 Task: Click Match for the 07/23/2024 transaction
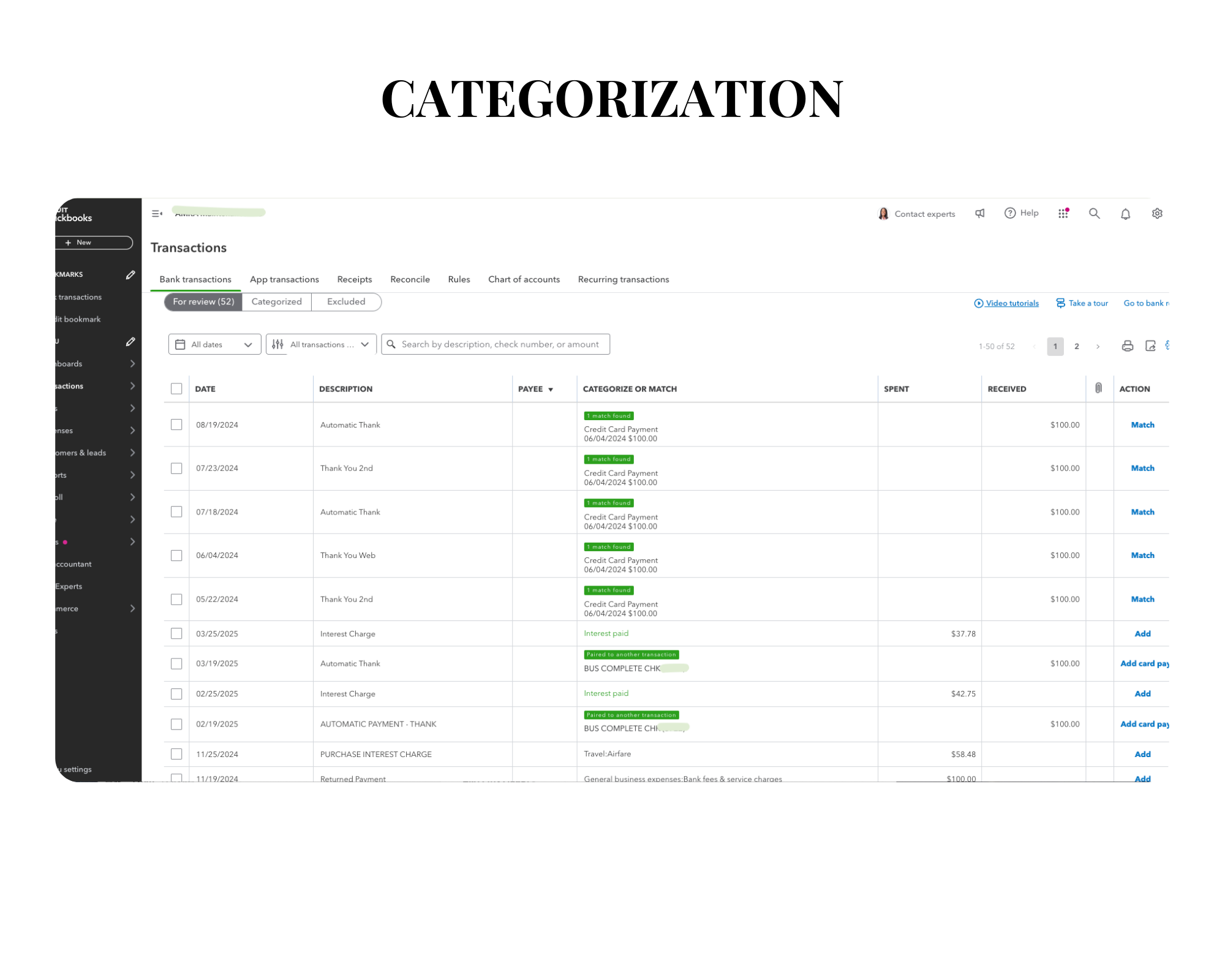(x=1142, y=468)
